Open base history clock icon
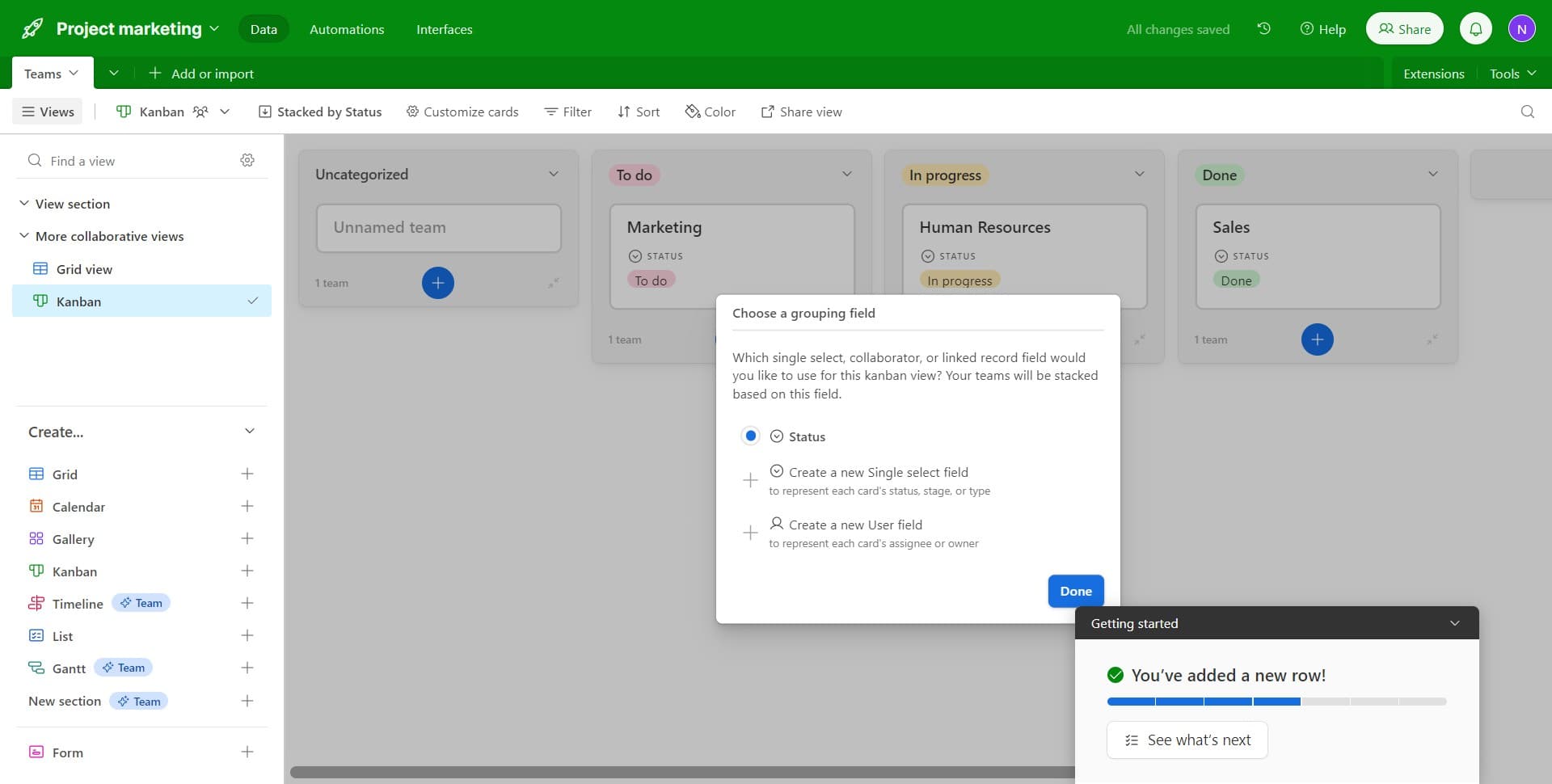 [x=1264, y=29]
